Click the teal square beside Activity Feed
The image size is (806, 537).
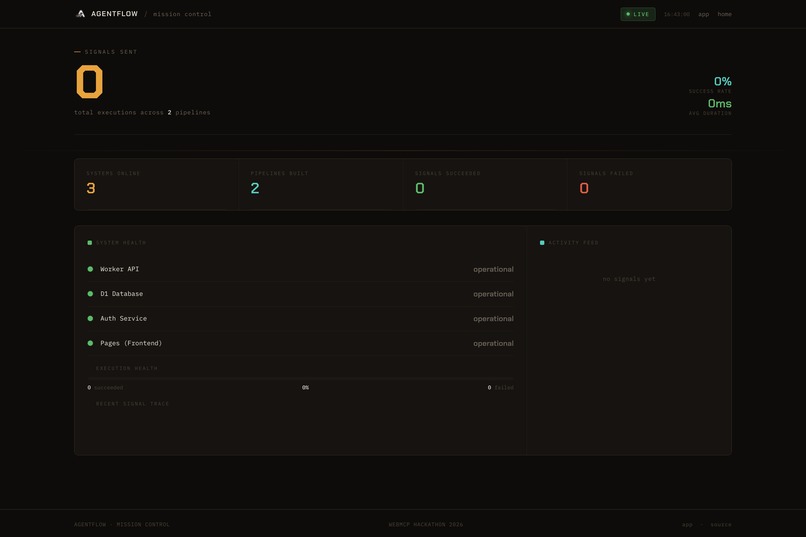coord(542,243)
